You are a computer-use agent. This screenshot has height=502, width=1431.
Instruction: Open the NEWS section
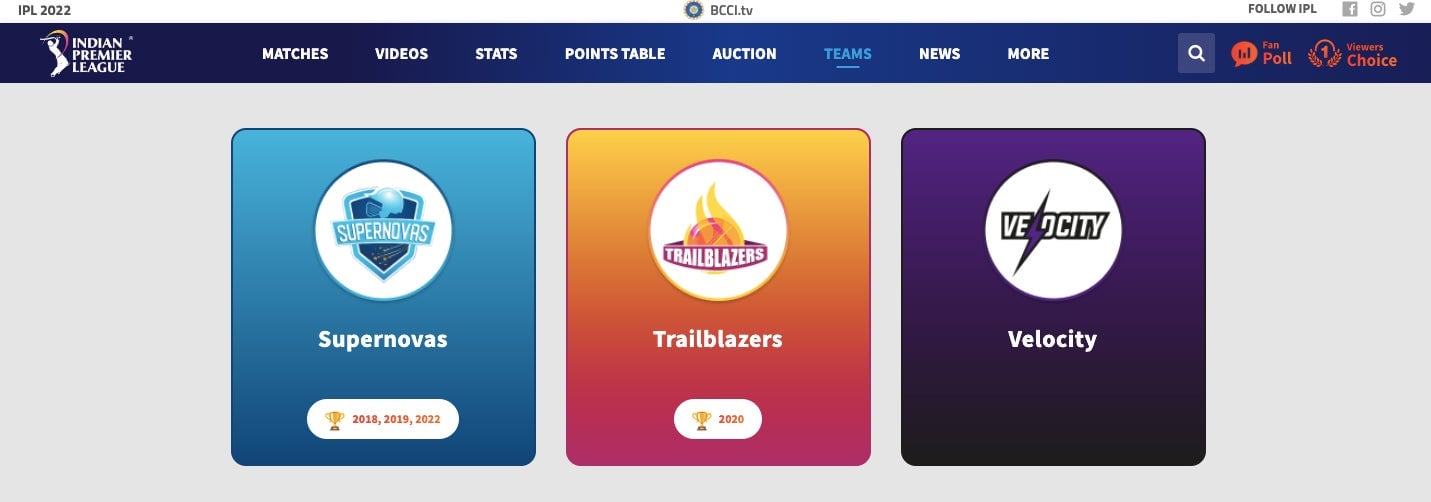click(x=939, y=54)
